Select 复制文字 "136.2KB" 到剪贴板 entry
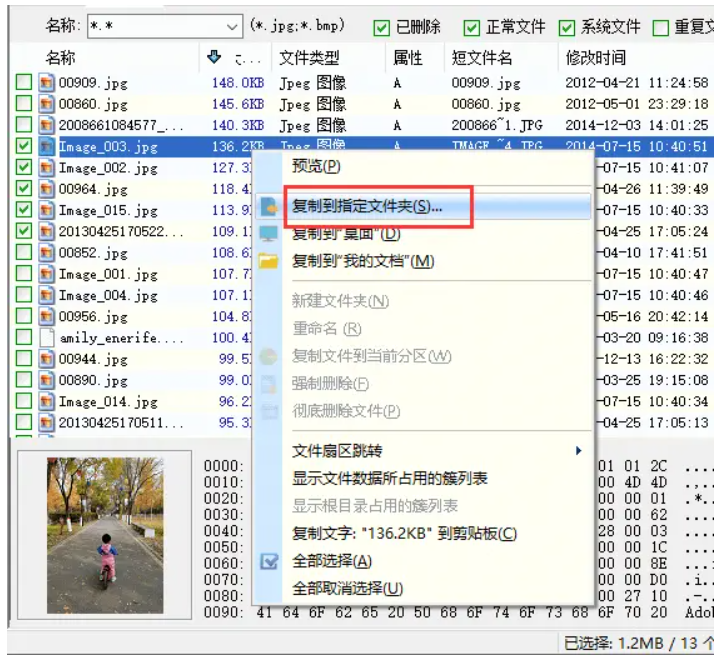This screenshot has height=660, width=724. [x=404, y=534]
